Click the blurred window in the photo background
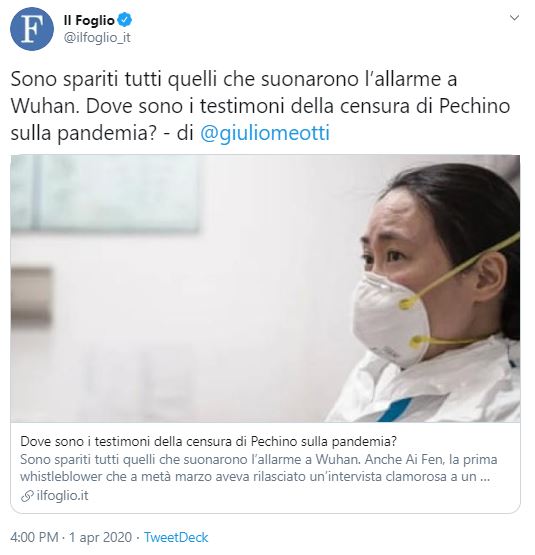Screen dimensions: 535x555 (x=106, y=193)
